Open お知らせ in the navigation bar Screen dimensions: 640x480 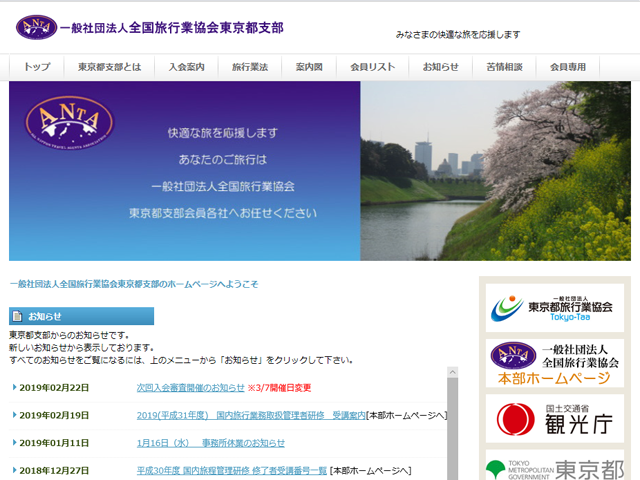pyautogui.click(x=441, y=67)
